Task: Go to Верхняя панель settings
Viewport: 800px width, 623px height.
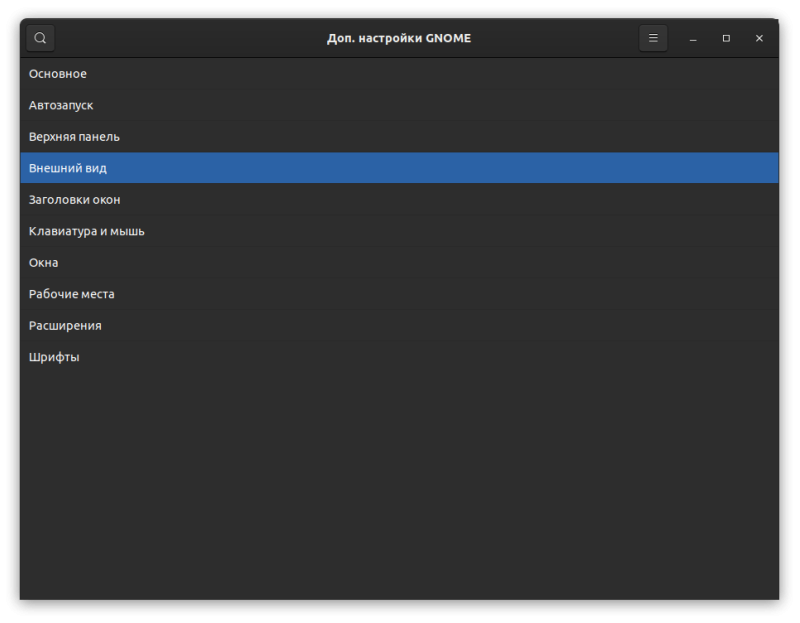Action: click(x=399, y=137)
